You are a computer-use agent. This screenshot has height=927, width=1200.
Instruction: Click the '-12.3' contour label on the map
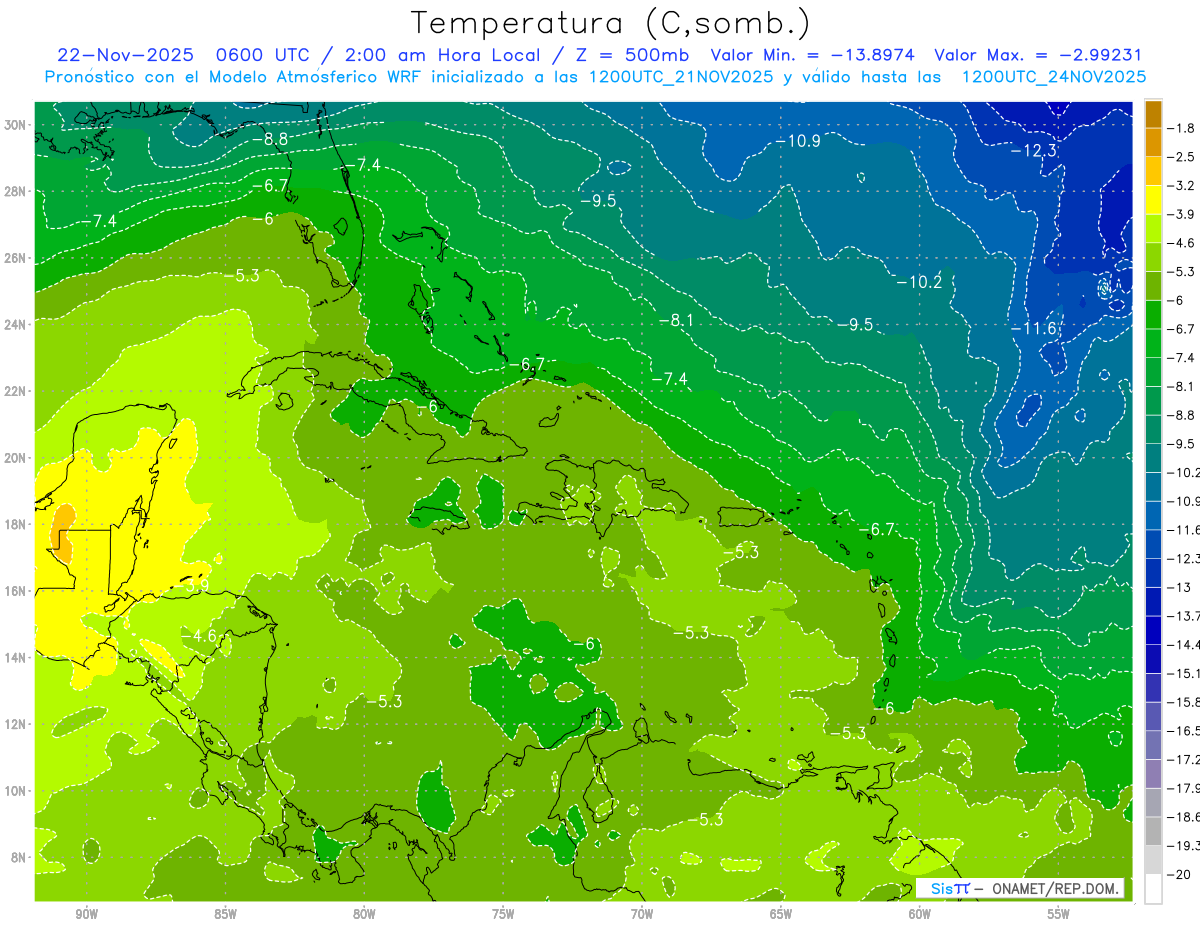pyautogui.click(x=1032, y=151)
